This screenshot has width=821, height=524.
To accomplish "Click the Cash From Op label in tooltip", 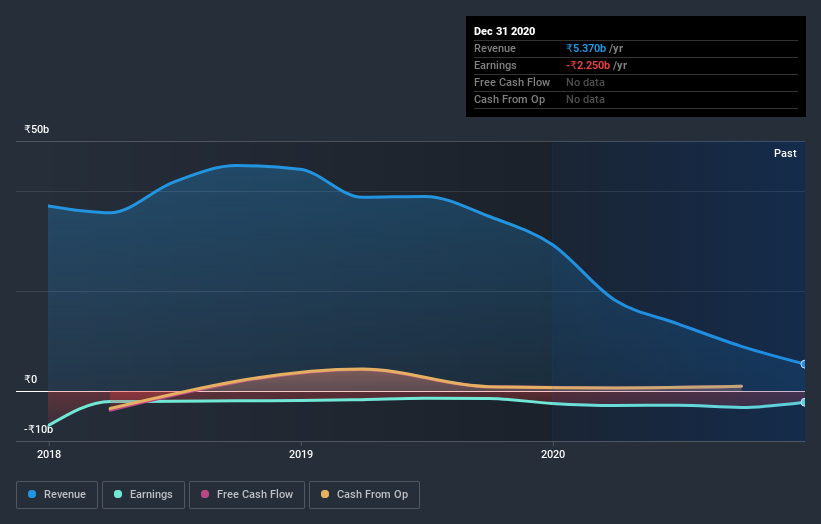I will [x=509, y=99].
